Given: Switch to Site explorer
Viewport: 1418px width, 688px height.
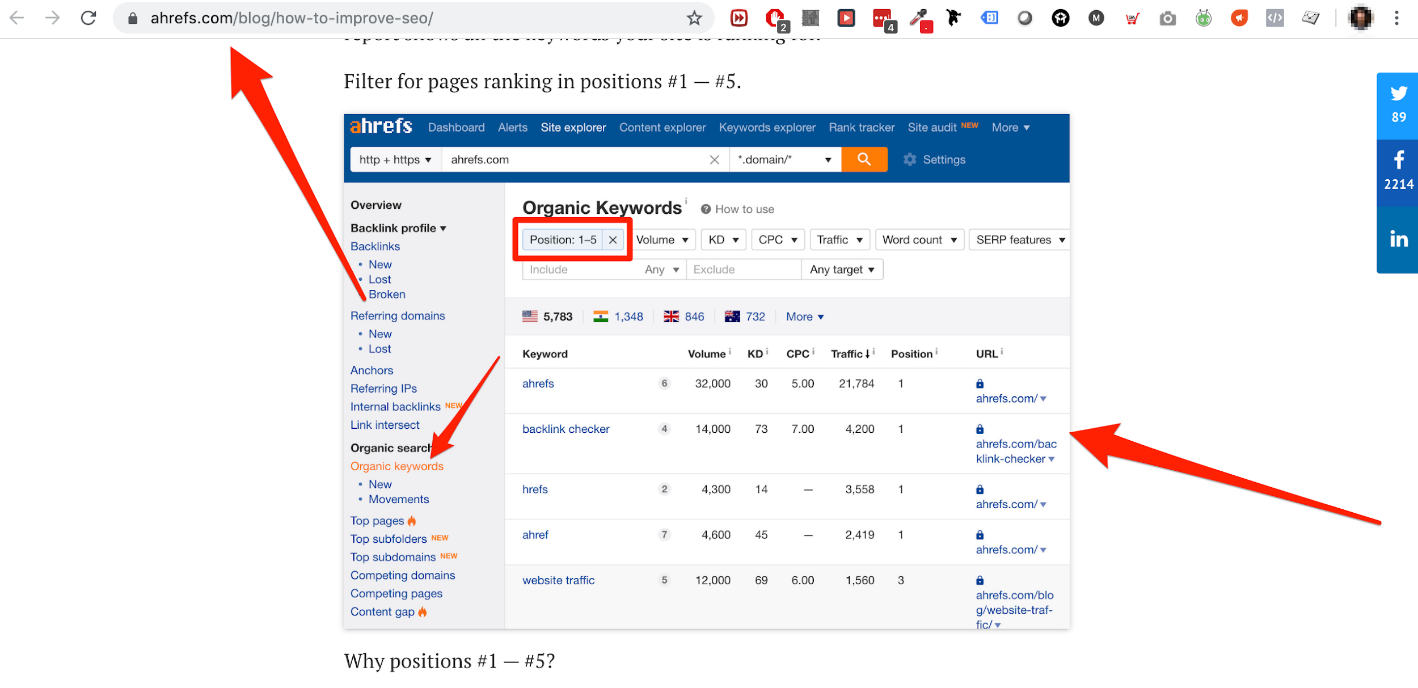Looking at the screenshot, I should click(574, 128).
